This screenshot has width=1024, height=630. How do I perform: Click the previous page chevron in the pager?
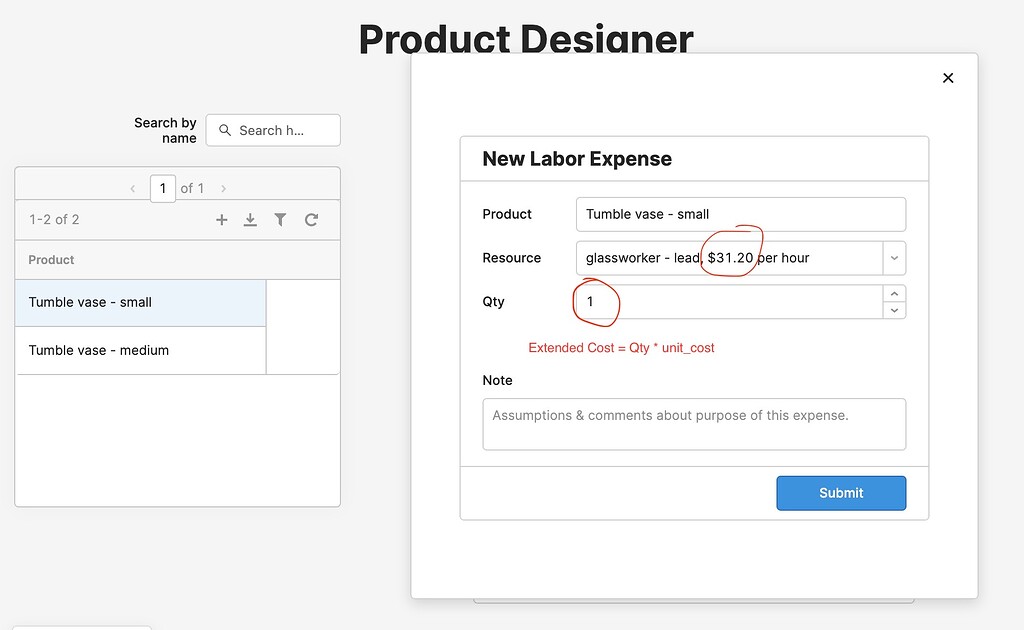coord(132,188)
